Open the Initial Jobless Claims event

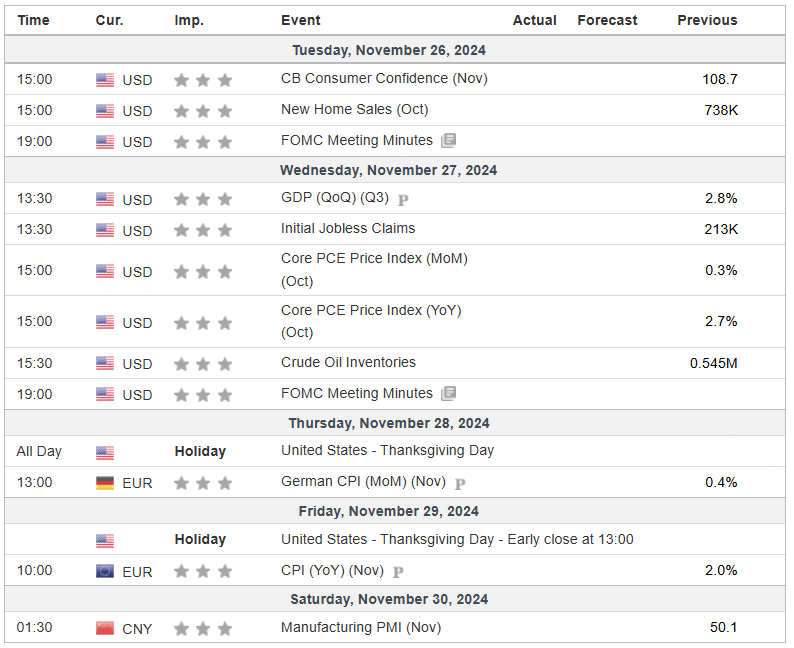[x=348, y=228]
